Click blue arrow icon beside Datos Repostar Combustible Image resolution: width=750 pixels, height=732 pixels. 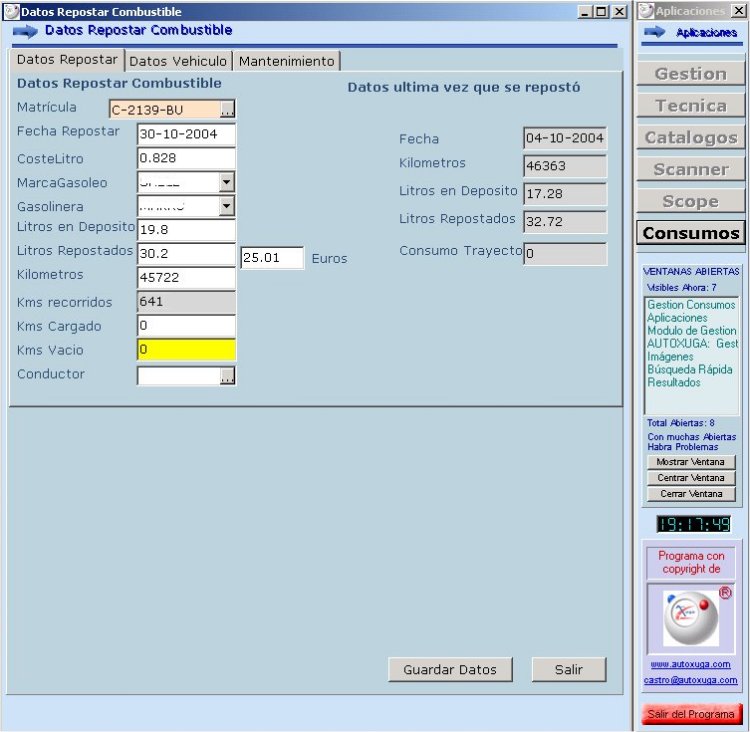25,32
